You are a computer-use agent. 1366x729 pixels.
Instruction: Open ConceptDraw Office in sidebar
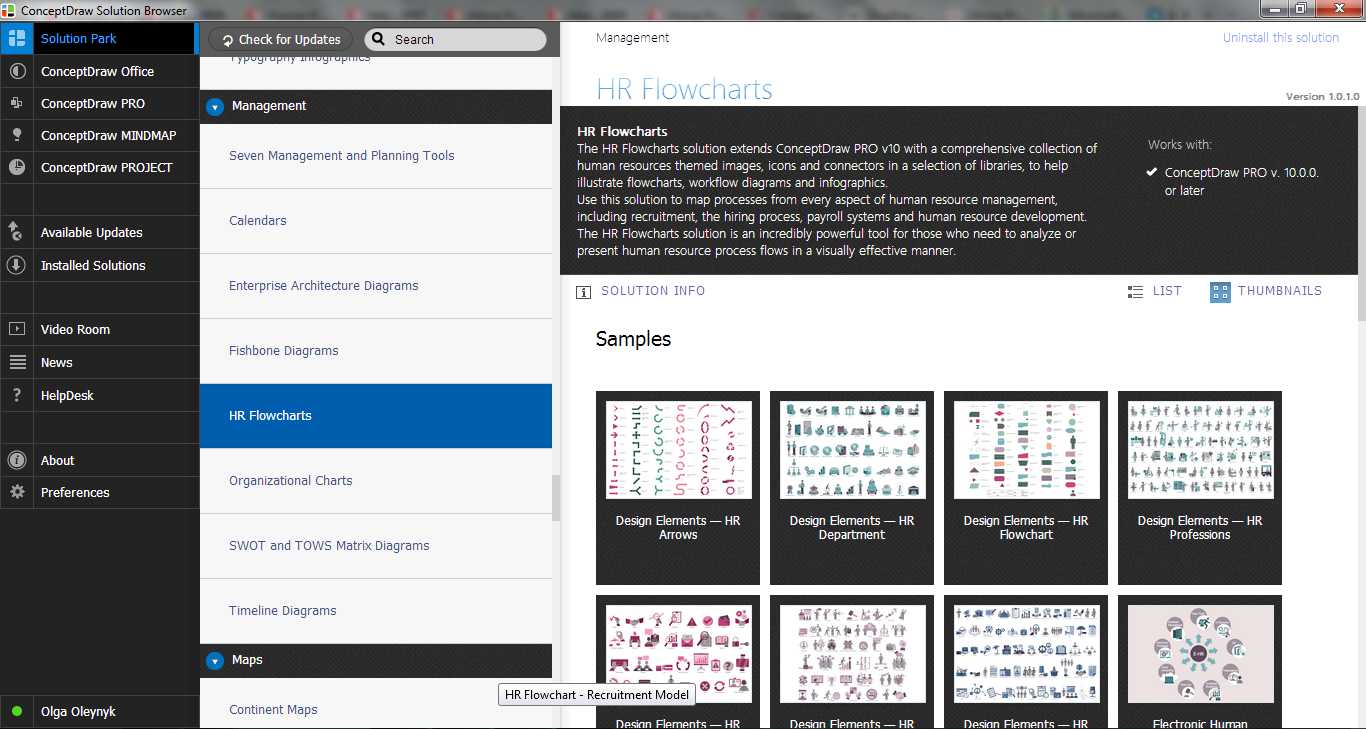pyautogui.click(x=100, y=71)
